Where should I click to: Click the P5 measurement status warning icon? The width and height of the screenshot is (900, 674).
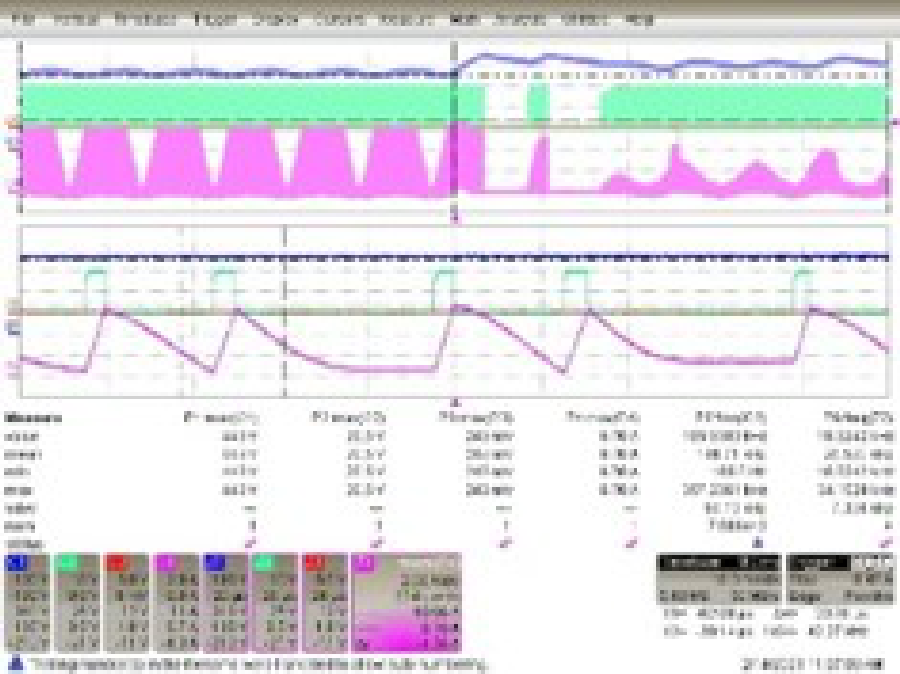(x=755, y=542)
